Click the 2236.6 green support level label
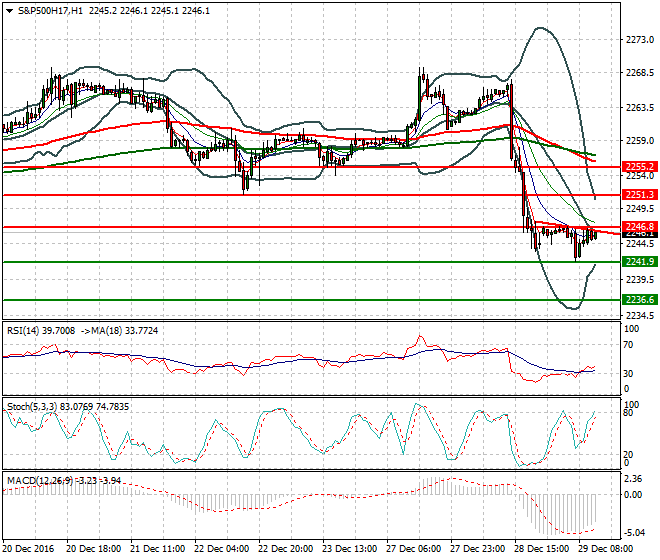660x560 pixels. click(640, 299)
